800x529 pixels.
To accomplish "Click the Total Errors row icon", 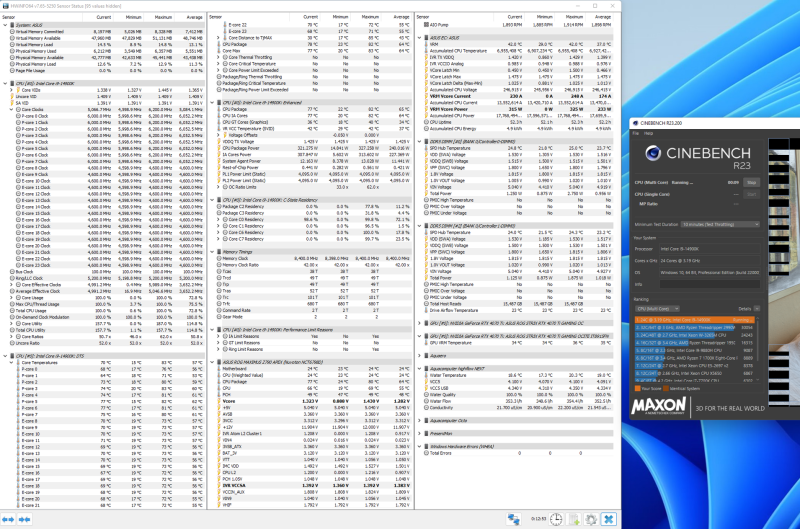I will point(427,453).
